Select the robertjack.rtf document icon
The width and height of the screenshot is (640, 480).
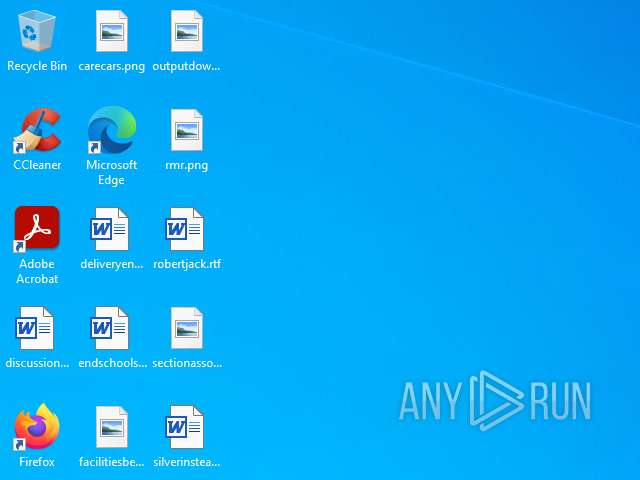(x=184, y=229)
